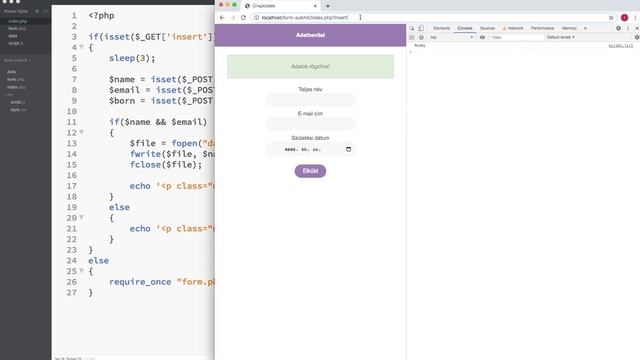640x360 pixels.
Task: Click the Adatbevitel page header
Action: tap(310, 35)
